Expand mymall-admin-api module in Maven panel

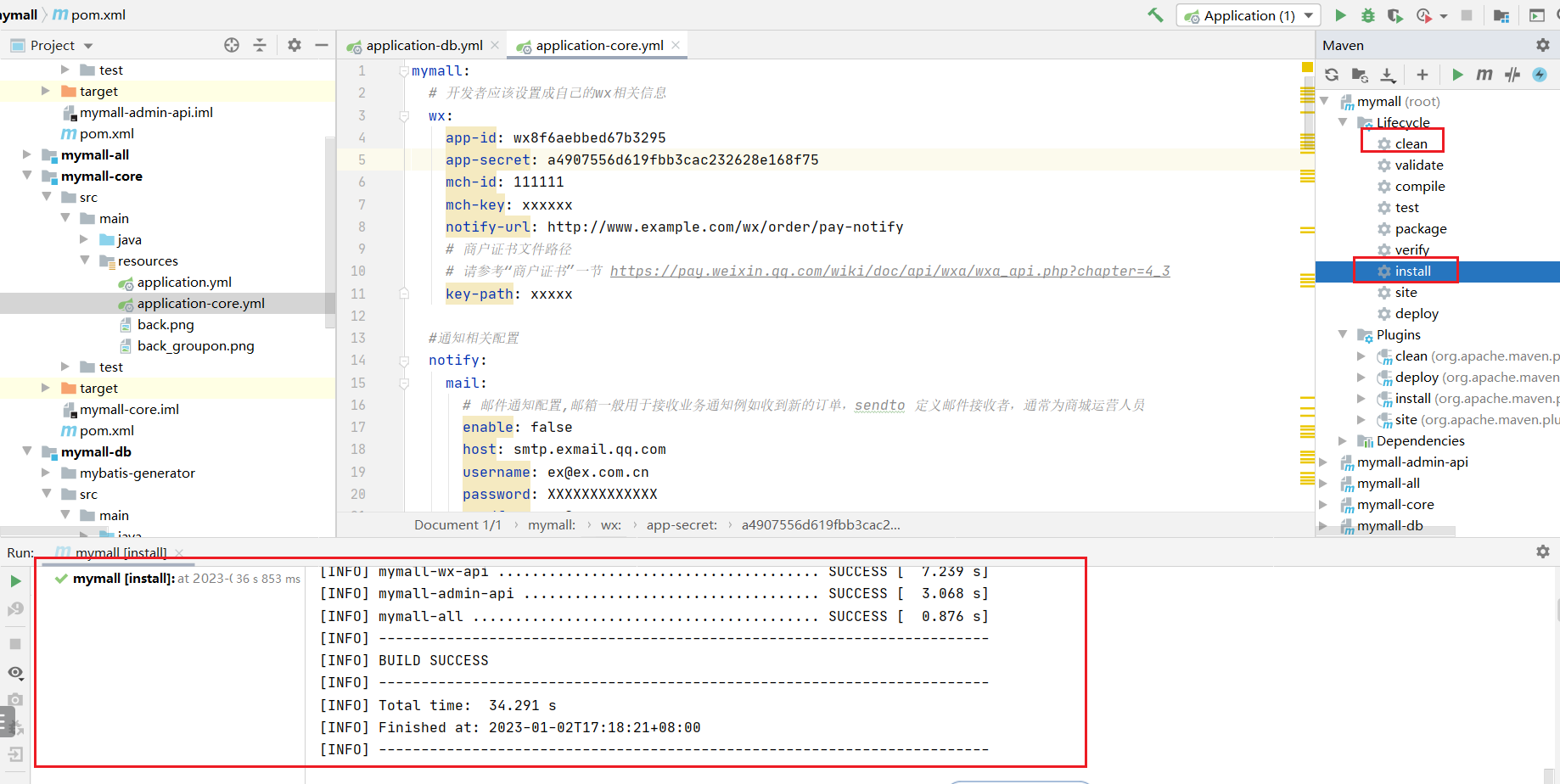click(1324, 462)
